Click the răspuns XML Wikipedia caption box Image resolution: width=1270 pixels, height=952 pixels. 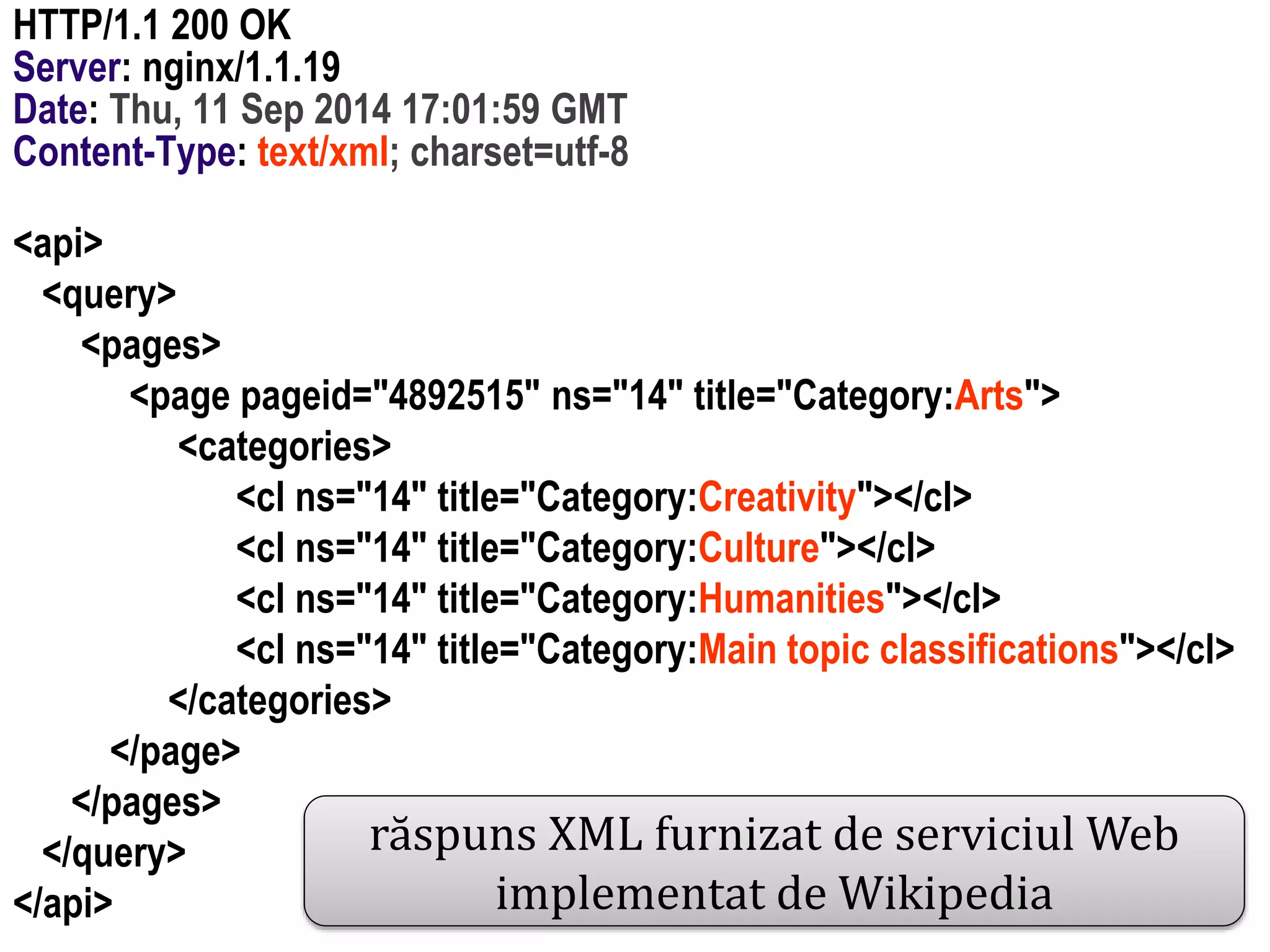point(773,862)
